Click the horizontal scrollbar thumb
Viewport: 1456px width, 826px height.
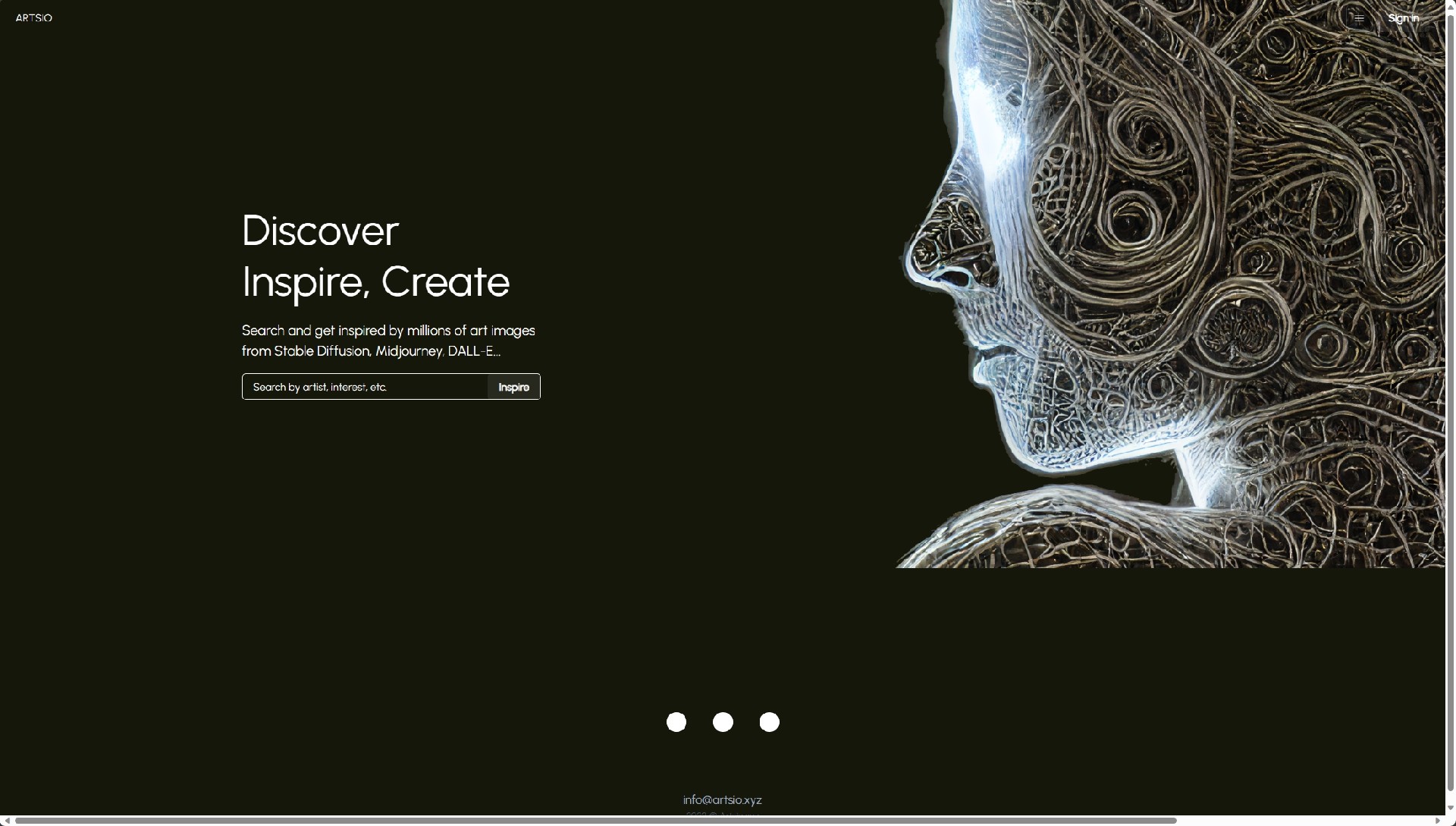[595, 821]
